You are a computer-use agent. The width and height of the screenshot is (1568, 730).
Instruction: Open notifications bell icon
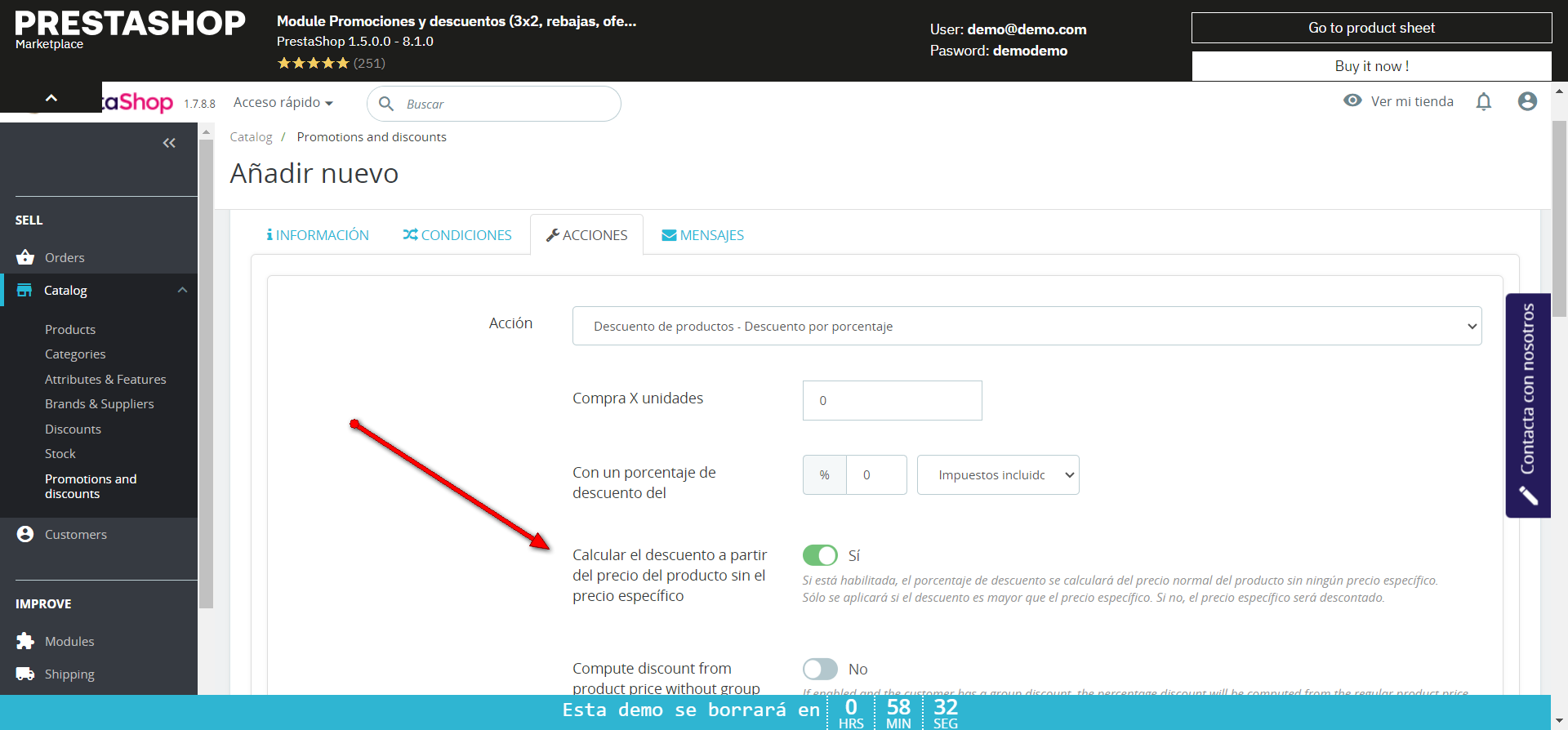point(1484,101)
